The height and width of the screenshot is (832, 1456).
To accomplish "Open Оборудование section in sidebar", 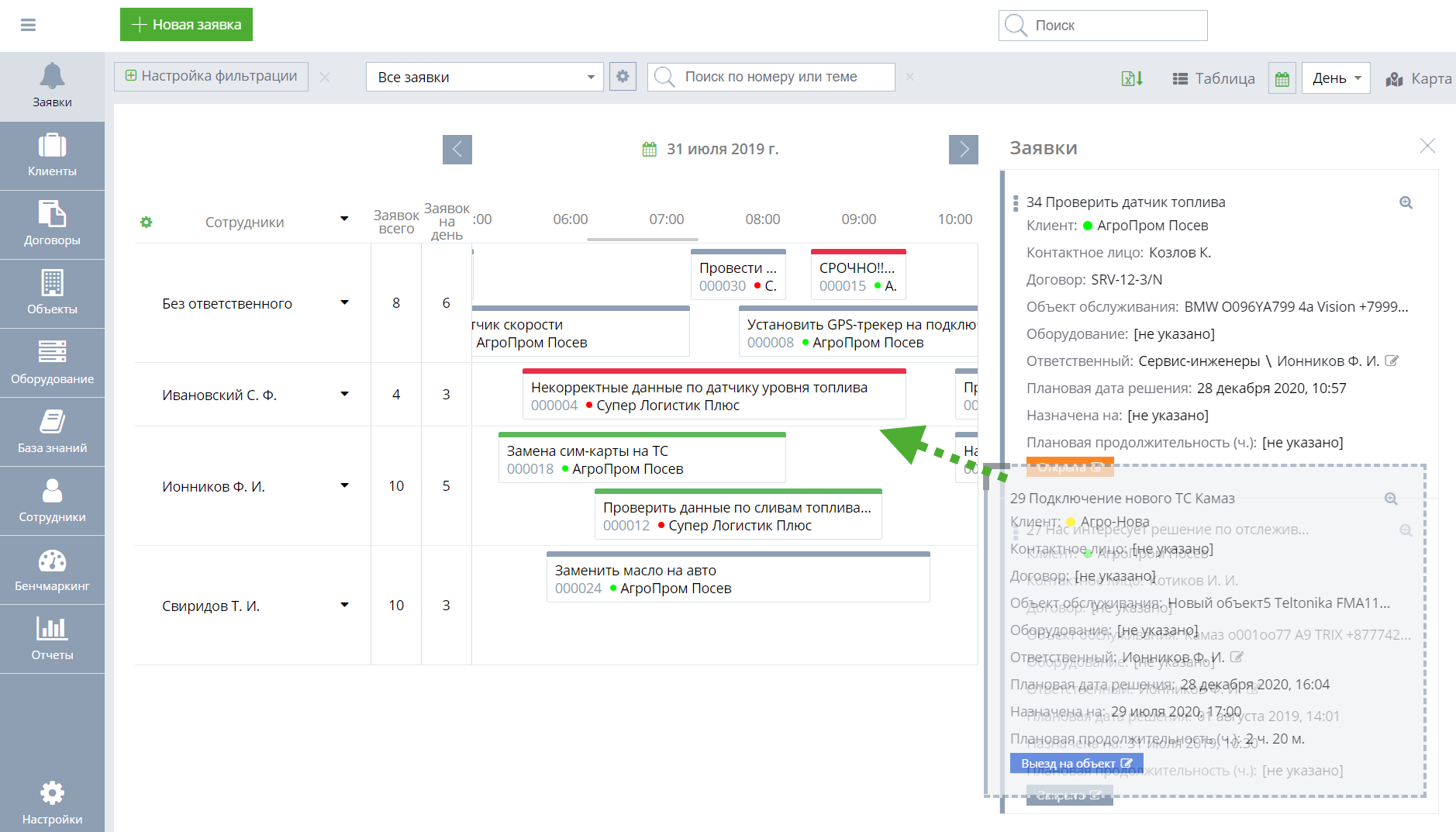I will [x=52, y=363].
